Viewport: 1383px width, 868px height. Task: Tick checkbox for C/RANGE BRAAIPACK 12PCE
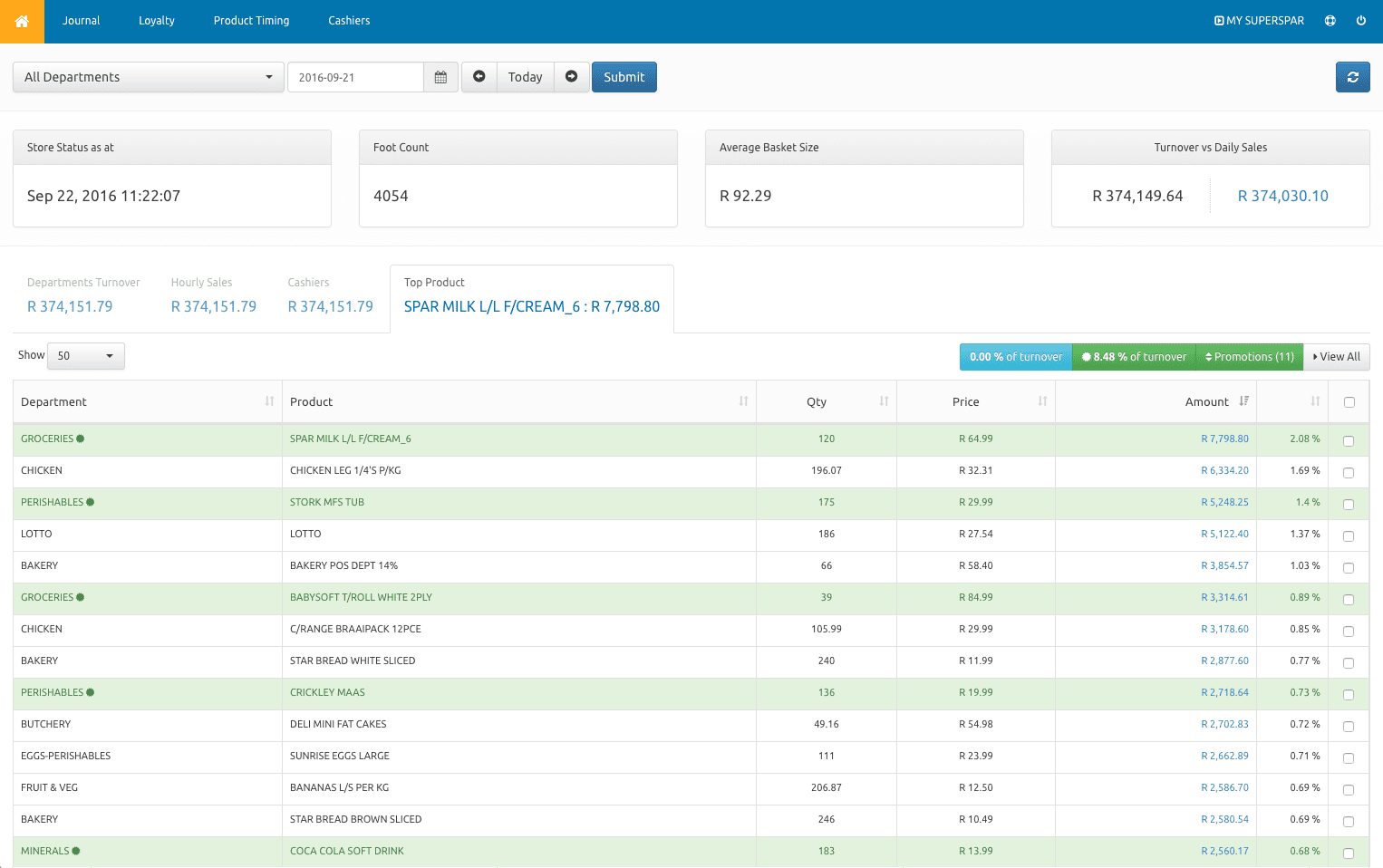pyautogui.click(x=1349, y=632)
